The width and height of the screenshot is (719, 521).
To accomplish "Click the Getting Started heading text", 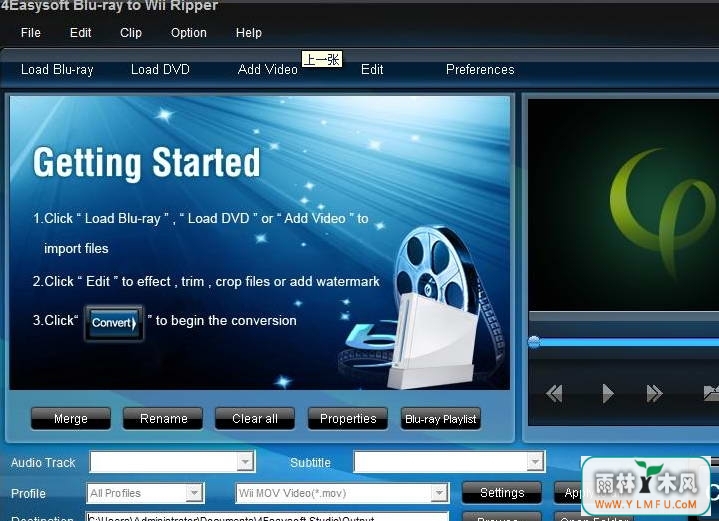I will [147, 163].
